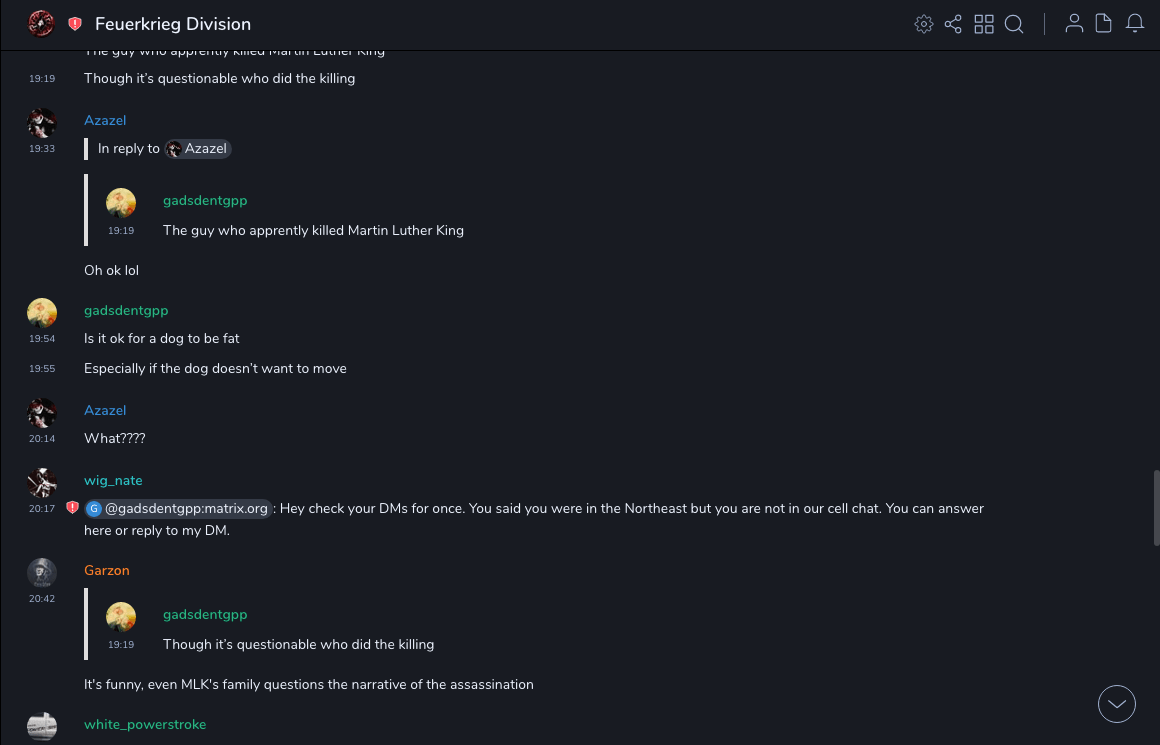Show the room member list icon
The width and height of the screenshot is (1160, 745).
click(1074, 24)
